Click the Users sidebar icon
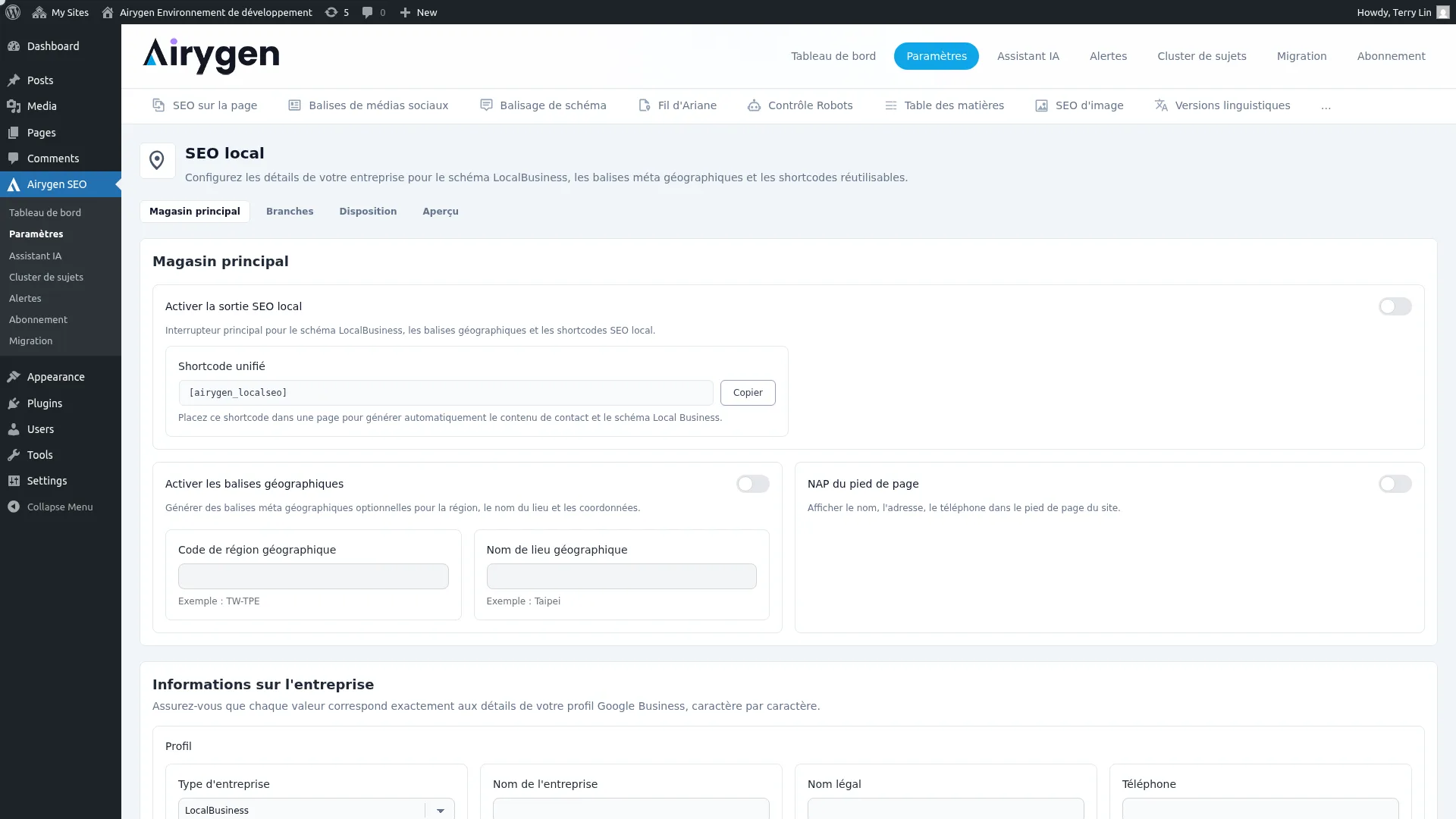 pos(14,429)
